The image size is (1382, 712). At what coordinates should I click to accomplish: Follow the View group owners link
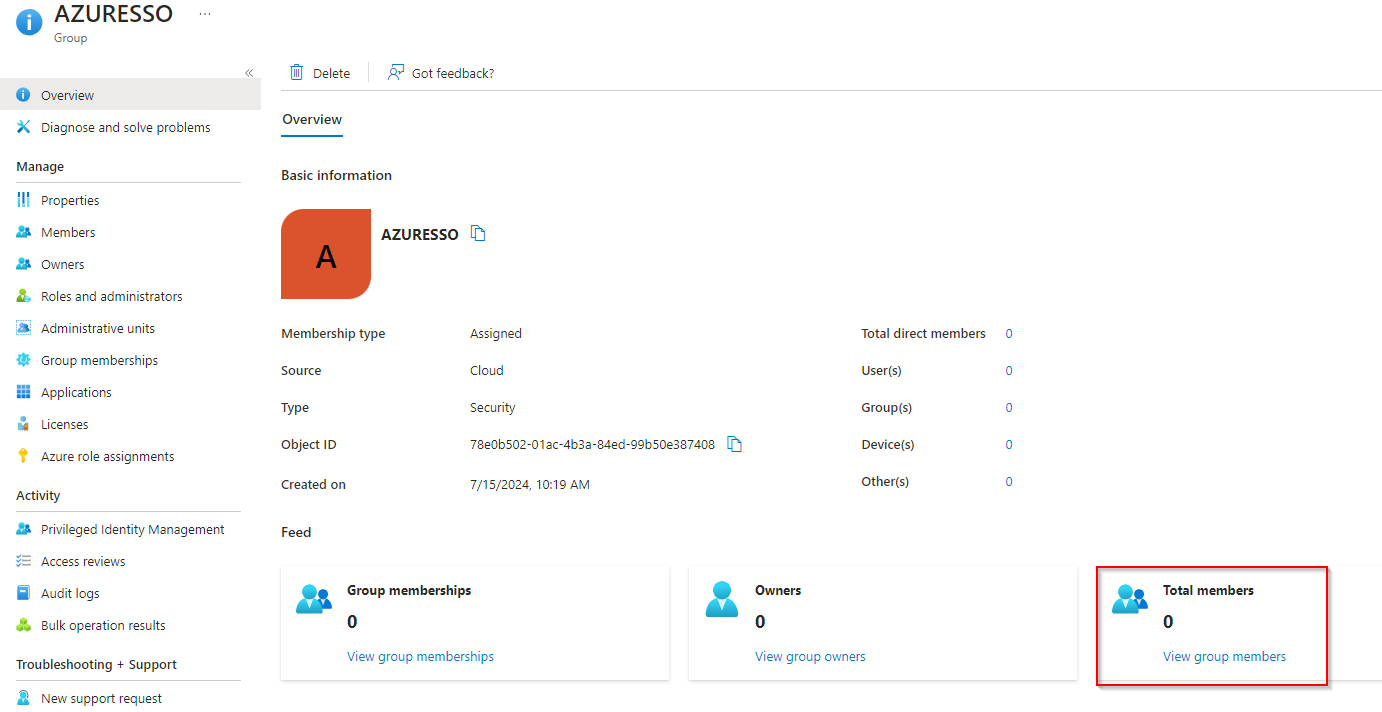[x=810, y=656]
